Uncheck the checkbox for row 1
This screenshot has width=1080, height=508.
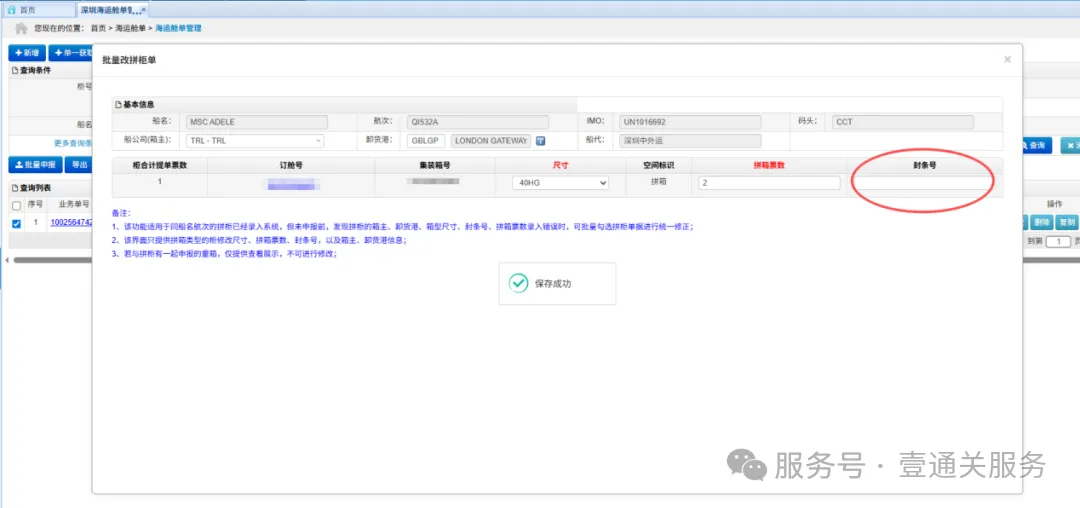click(x=15, y=223)
